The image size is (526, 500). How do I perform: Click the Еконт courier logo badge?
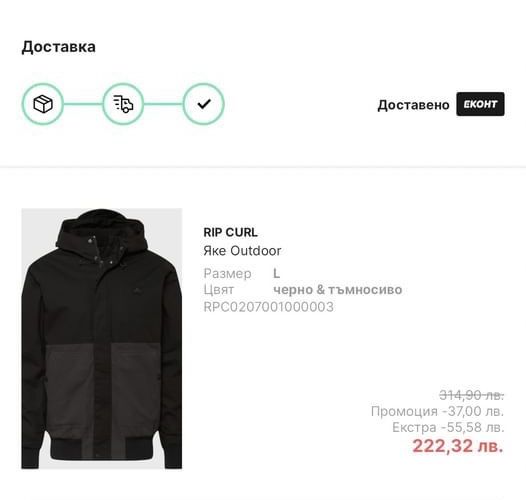480,104
